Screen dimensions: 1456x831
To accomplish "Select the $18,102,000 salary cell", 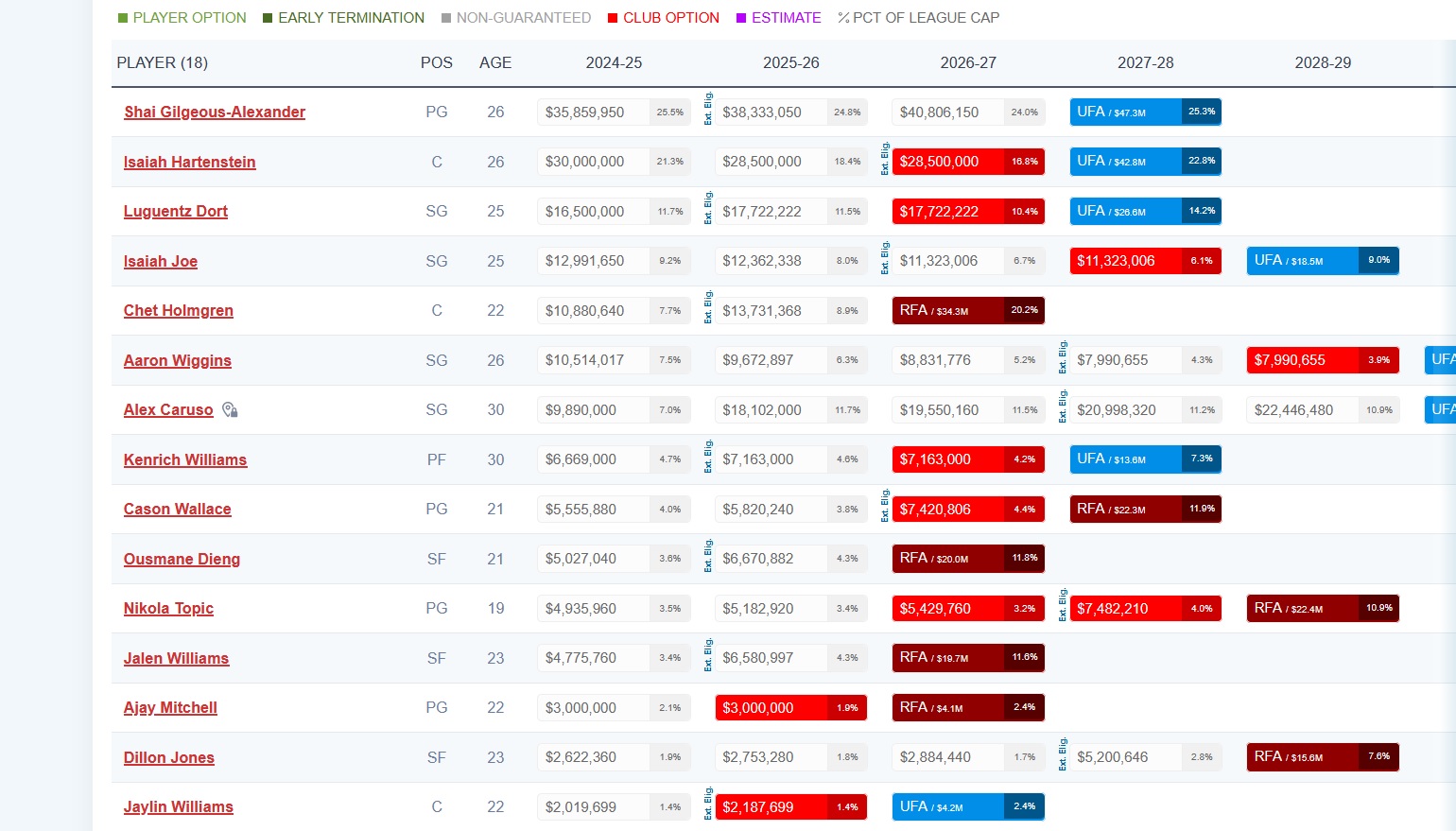I will 791,409.
